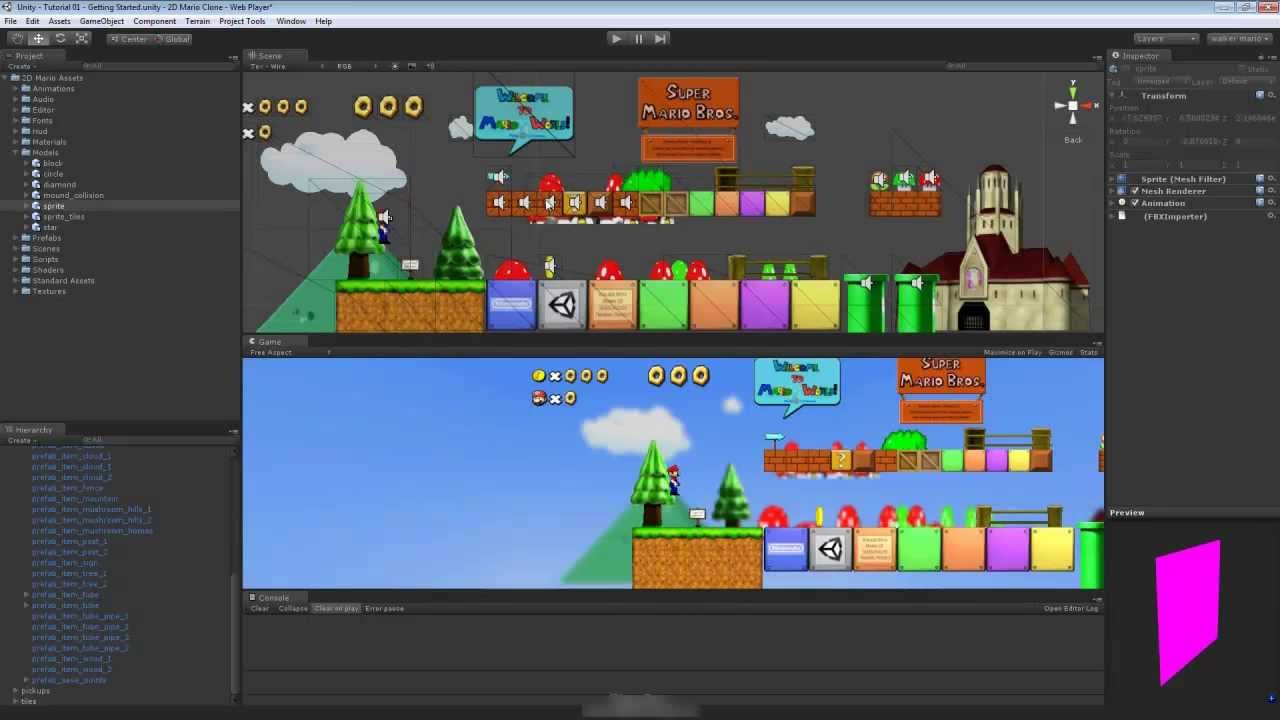The width and height of the screenshot is (1280, 720).
Task: Toggle scene audio icon in Scene toolbar
Action: point(431,66)
